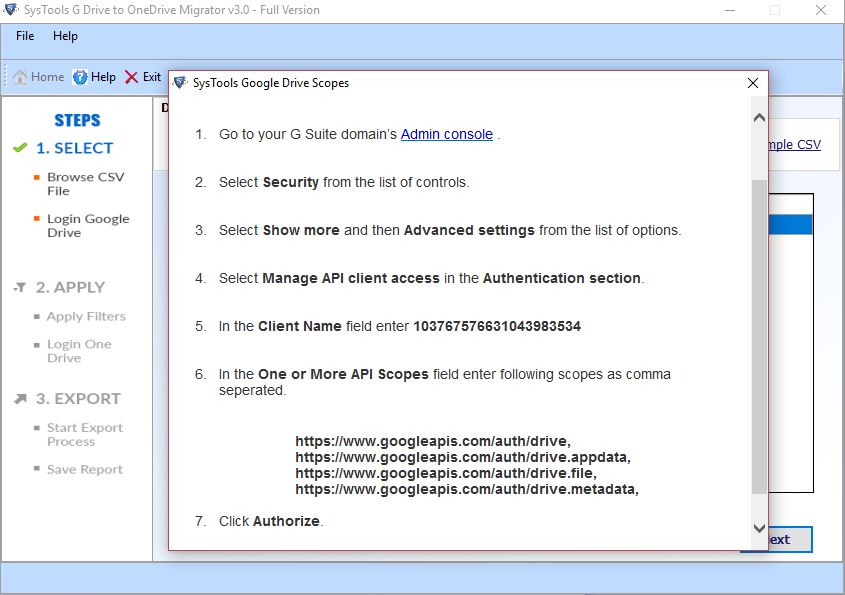This screenshot has width=845, height=595.
Task: Click the filter funnel icon beside 2. APPLY
Action: 20,287
